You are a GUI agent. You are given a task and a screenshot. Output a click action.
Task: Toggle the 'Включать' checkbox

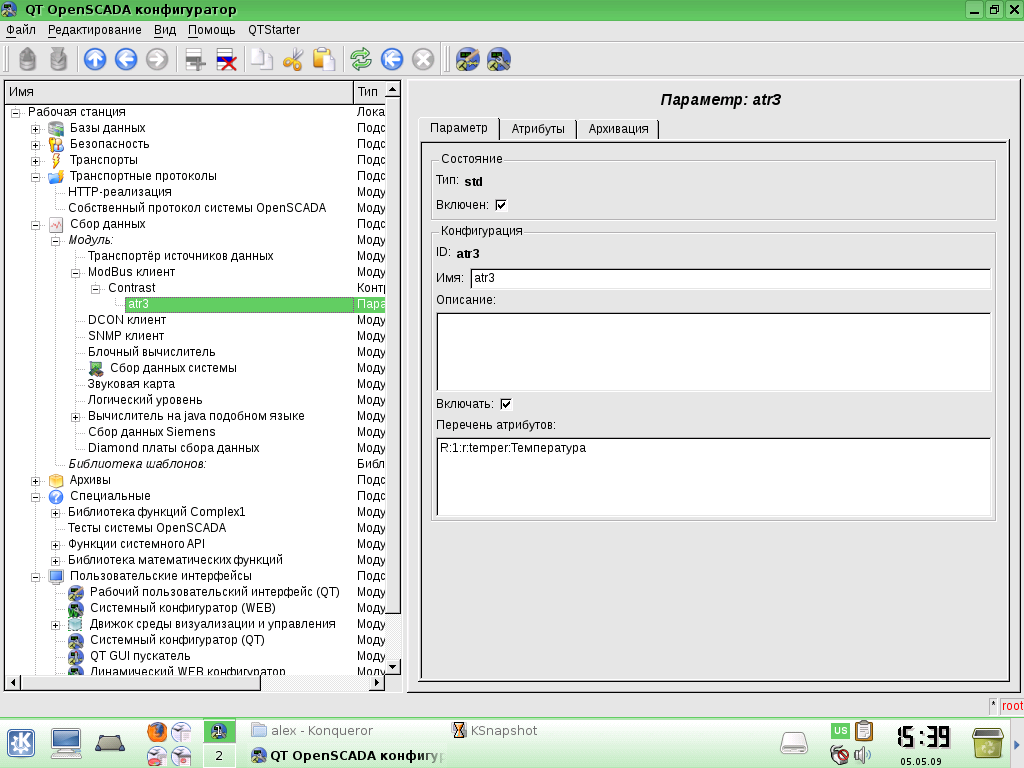pos(506,404)
